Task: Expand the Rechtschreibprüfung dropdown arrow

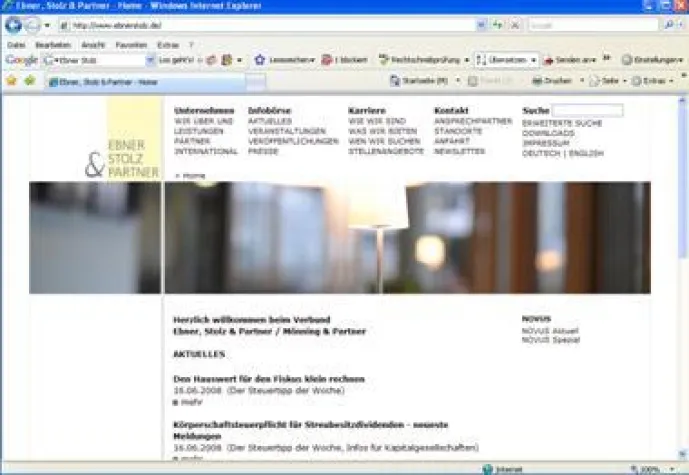Action: coord(466,60)
